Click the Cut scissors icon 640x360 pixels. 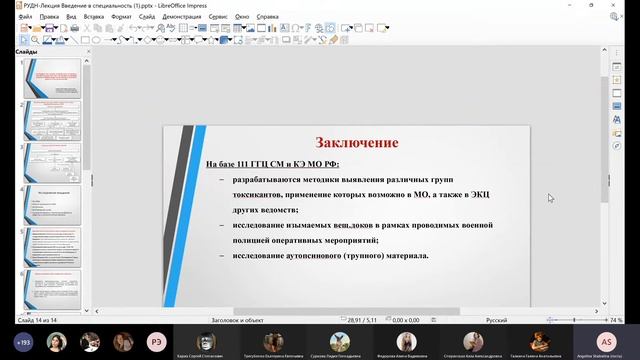(x=87, y=28)
